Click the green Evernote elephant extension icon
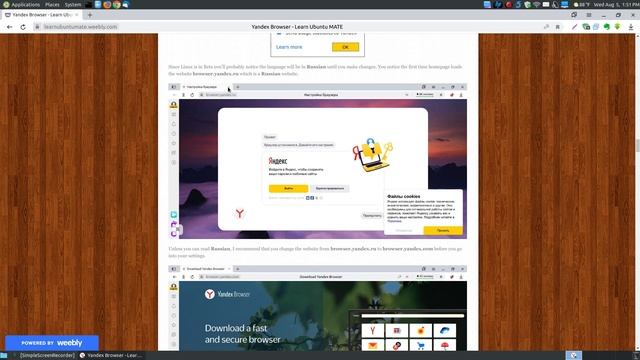Screen dimensions: 640x360 tap(607, 27)
